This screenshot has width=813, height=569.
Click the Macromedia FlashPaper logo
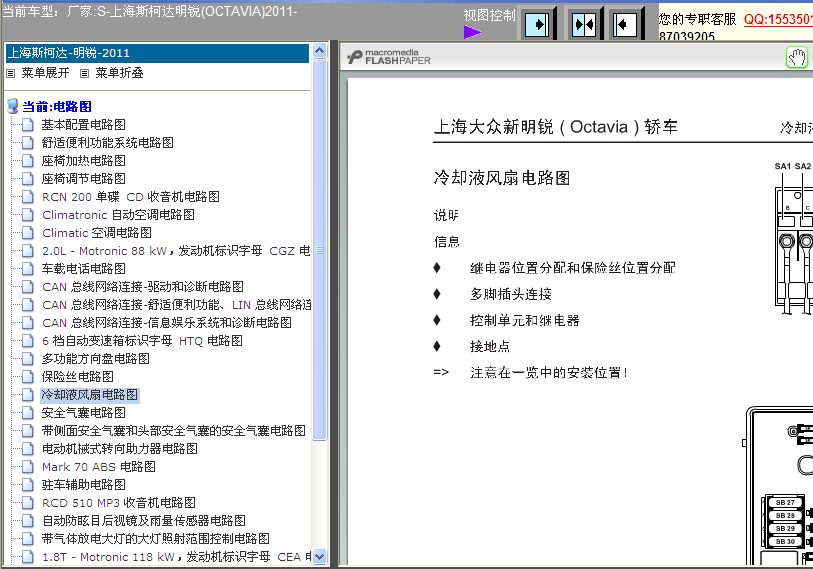[x=389, y=57]
